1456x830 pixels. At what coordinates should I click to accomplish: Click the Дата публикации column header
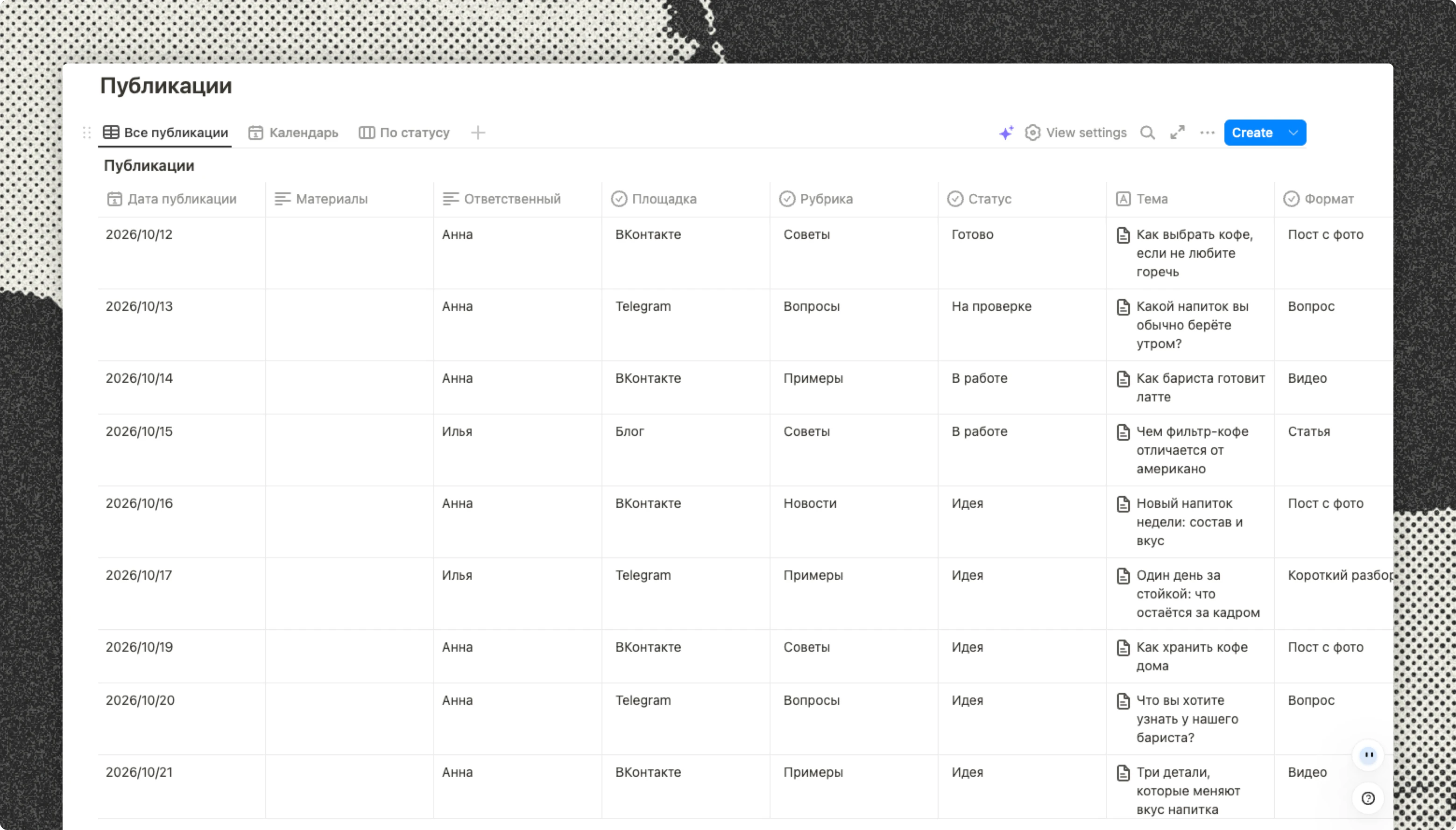[x=181, y=199]
